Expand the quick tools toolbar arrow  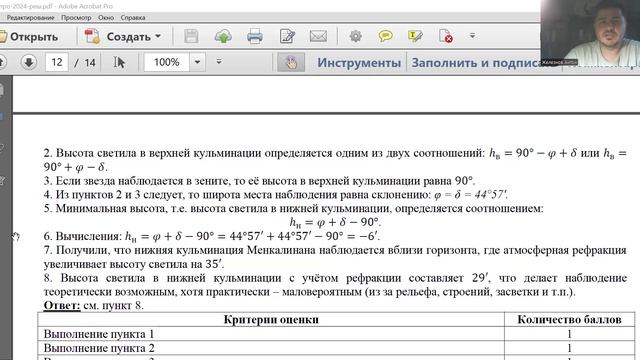pyautogui.click(x=472, y=36)
